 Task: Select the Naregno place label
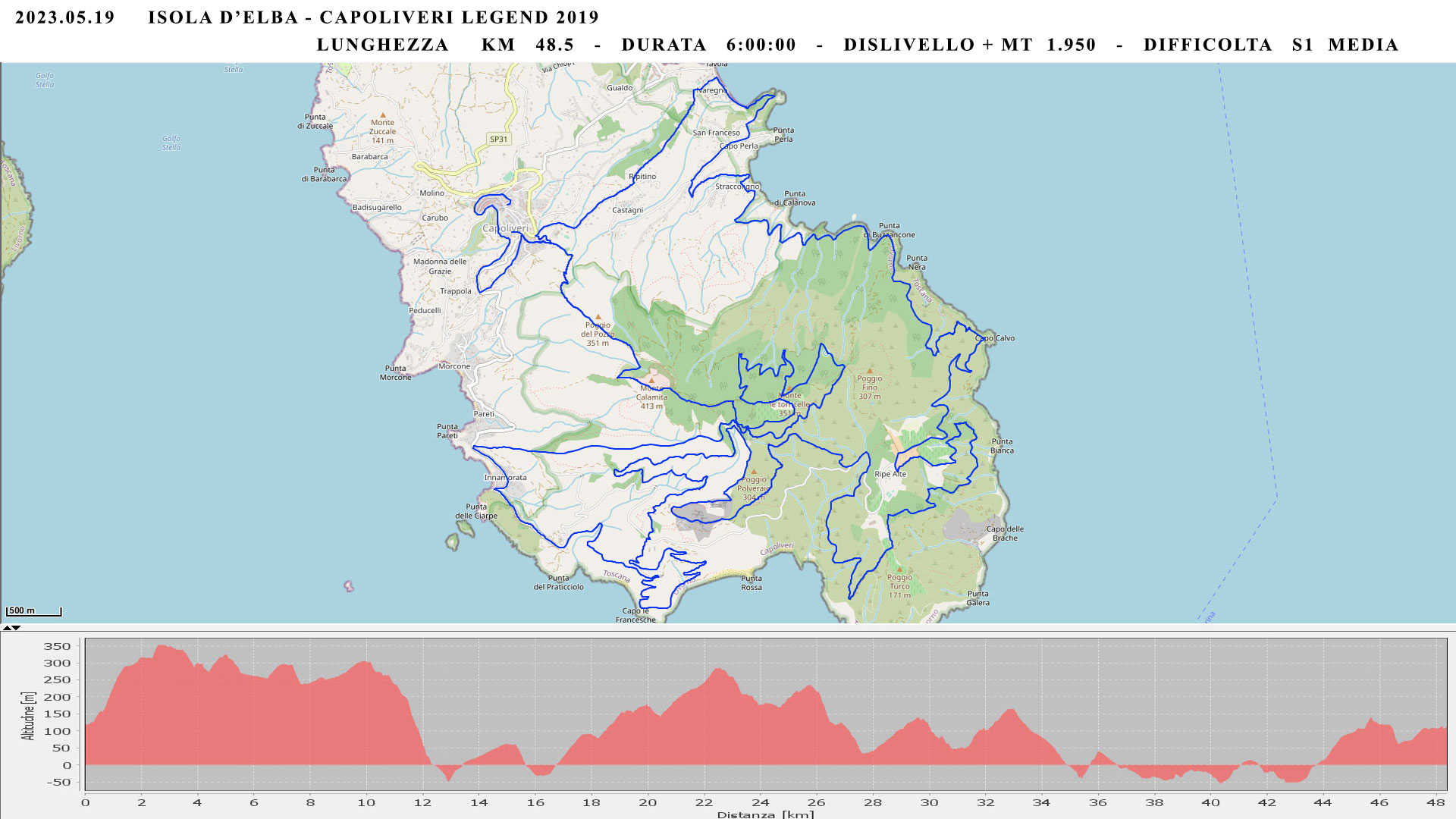point(712,90)
